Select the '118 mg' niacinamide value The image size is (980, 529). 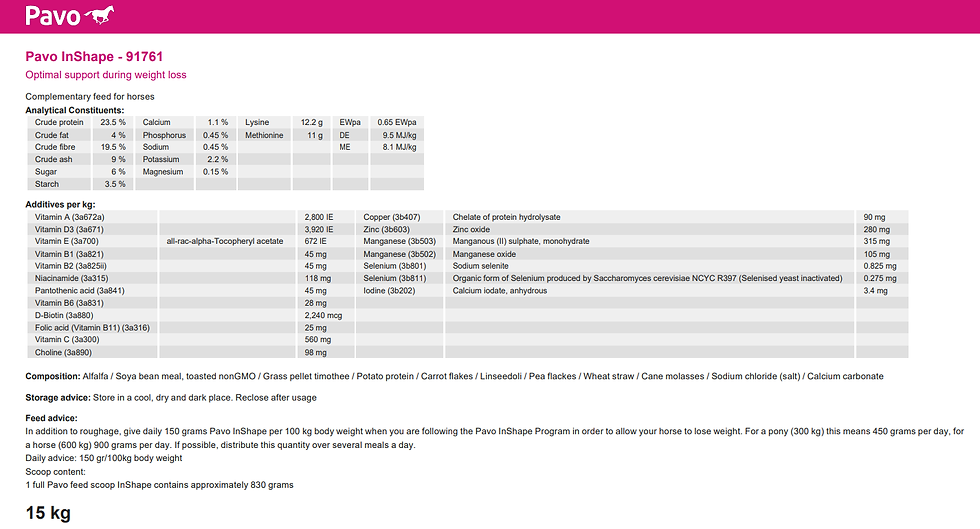[x=318, y=278]
